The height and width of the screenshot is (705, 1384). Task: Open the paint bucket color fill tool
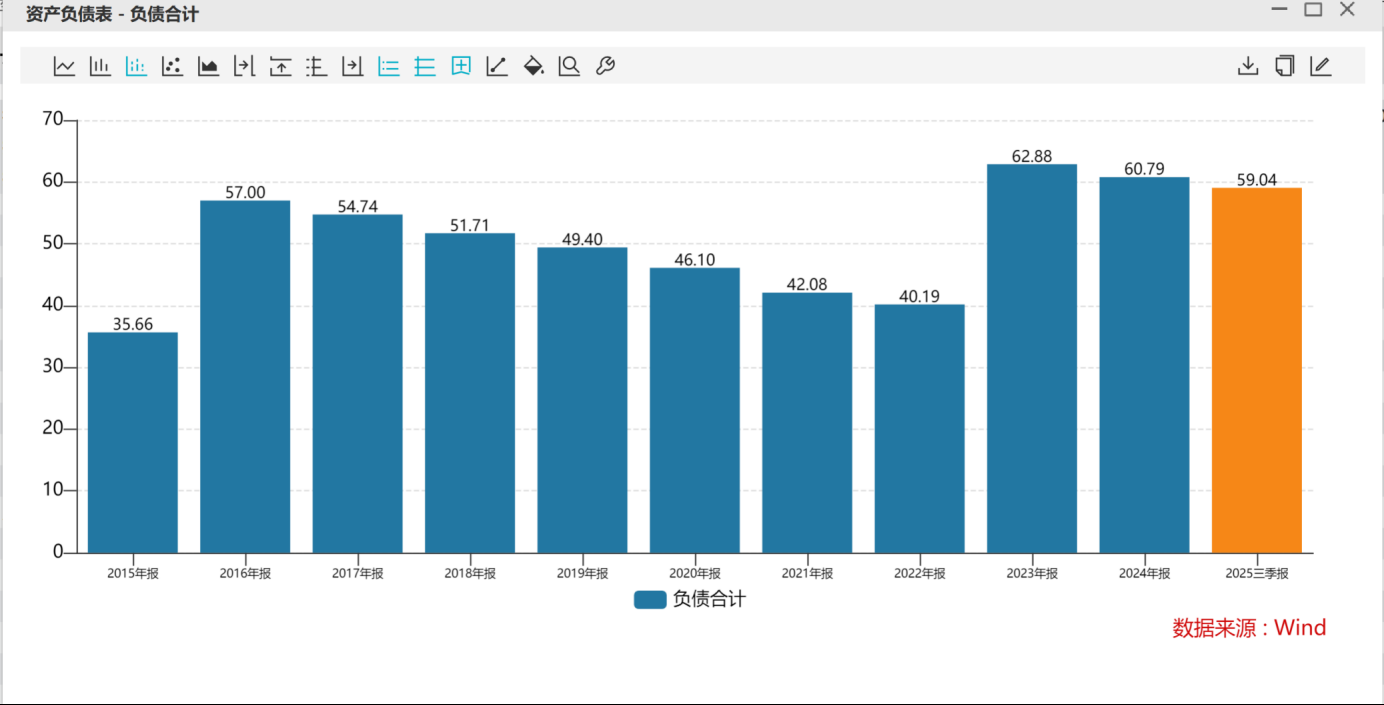(533, 66)
